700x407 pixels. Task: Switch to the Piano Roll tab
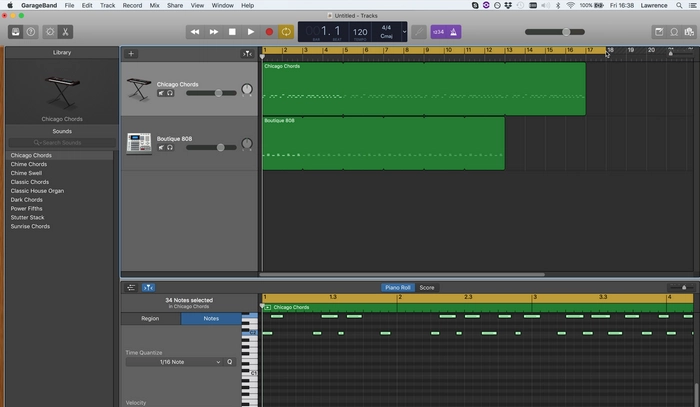(398, 287)
